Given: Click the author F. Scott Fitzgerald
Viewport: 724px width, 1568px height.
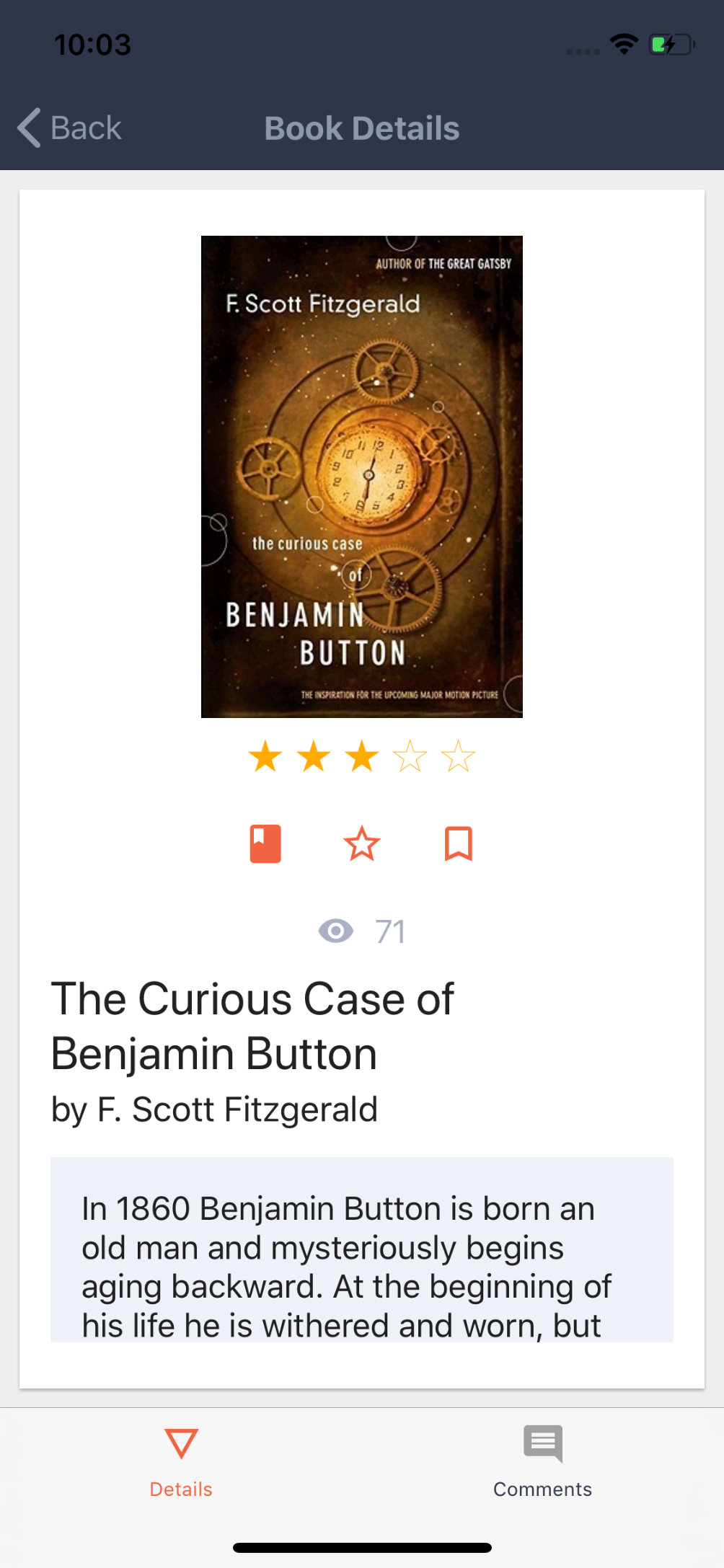Looking at the screenshot, I should tap(214, 1109).
